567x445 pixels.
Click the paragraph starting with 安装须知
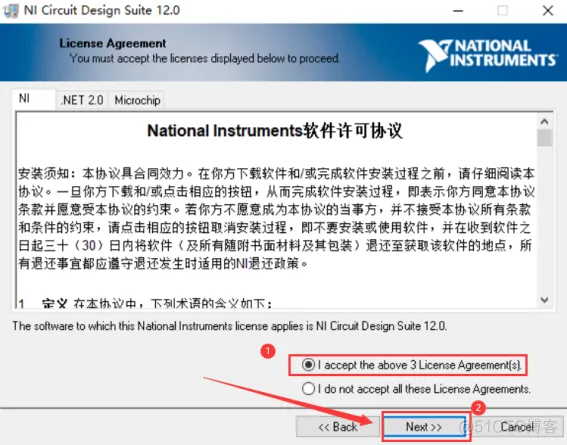276,218
